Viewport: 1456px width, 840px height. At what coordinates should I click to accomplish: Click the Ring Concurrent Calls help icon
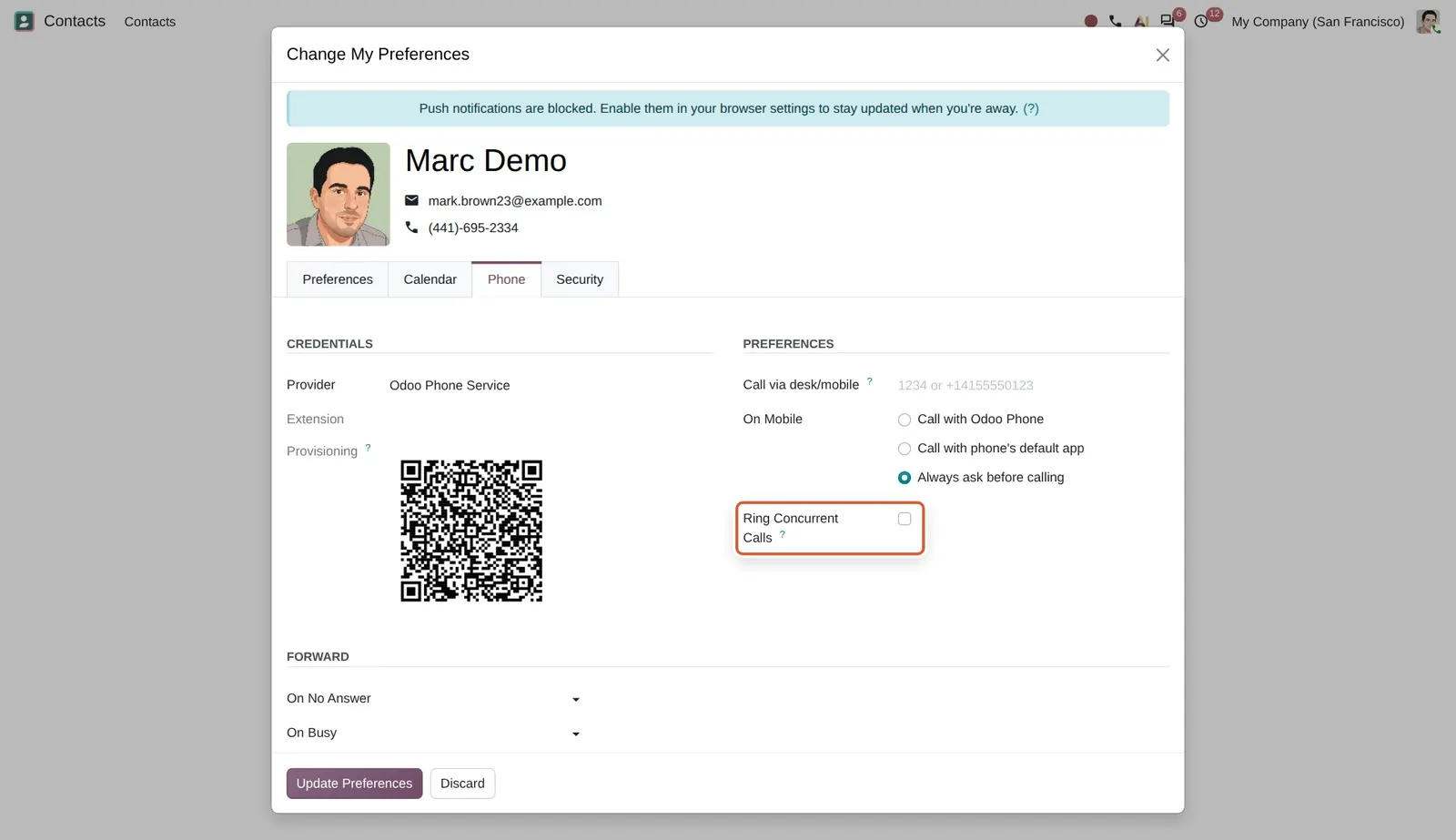pyautogui.click(x=782, y=534)
